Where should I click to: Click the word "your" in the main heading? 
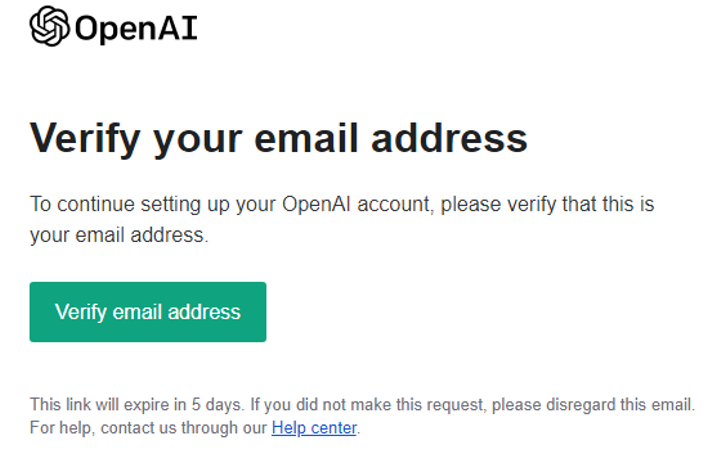pyautogui.click(x=197, y=141)
